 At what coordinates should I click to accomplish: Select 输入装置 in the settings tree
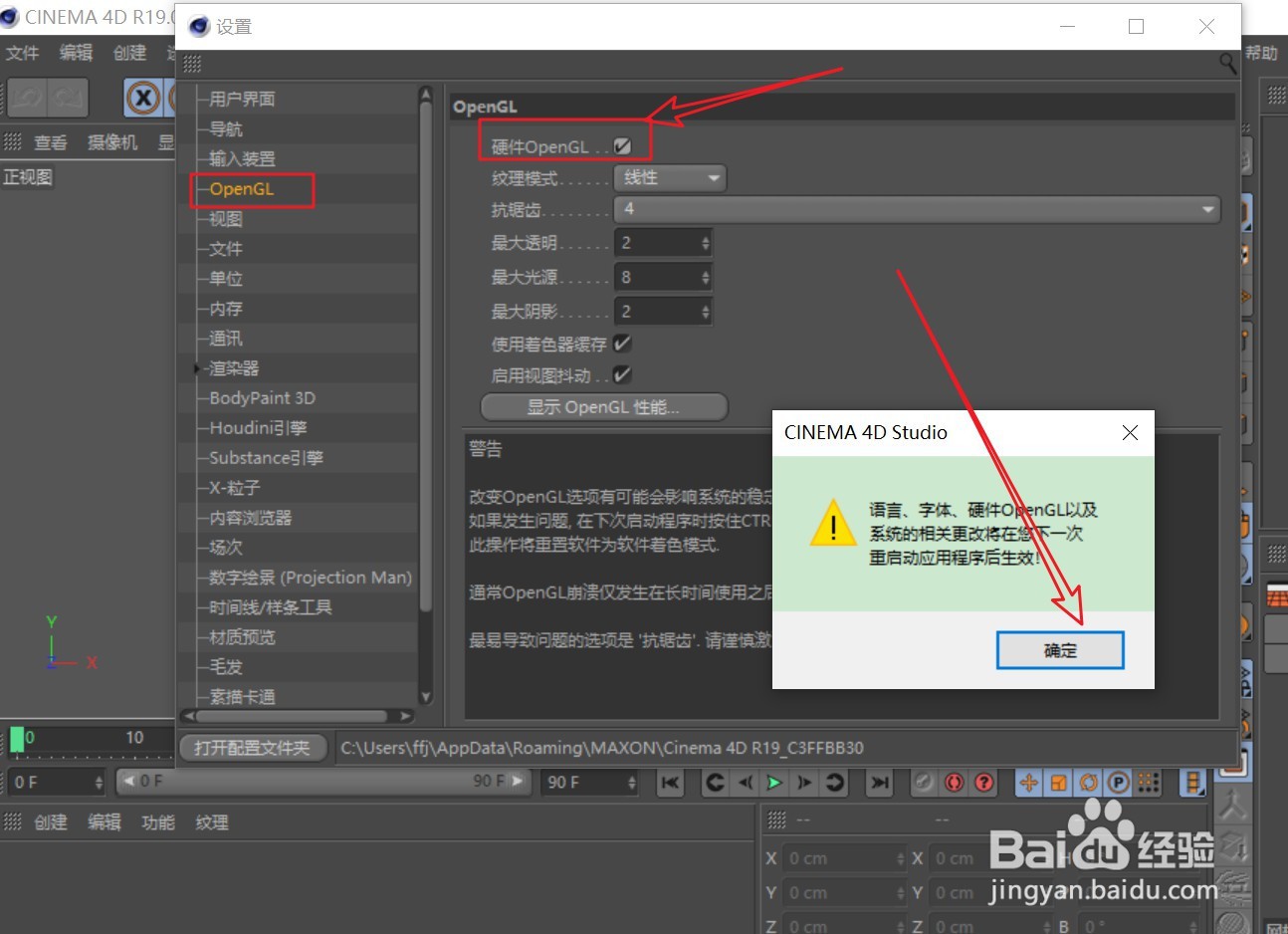coord(242,158)
